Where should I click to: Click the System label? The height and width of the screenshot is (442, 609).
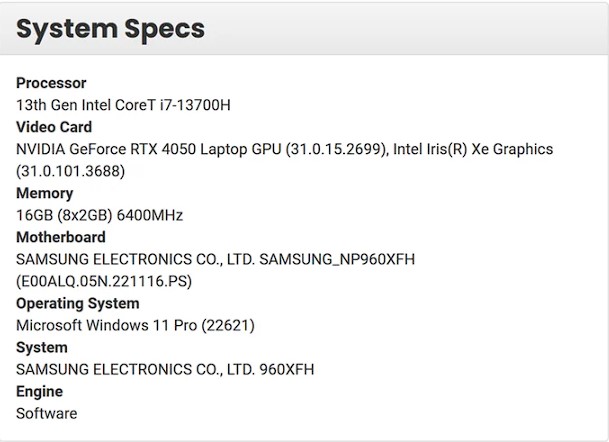pos(42,347)
